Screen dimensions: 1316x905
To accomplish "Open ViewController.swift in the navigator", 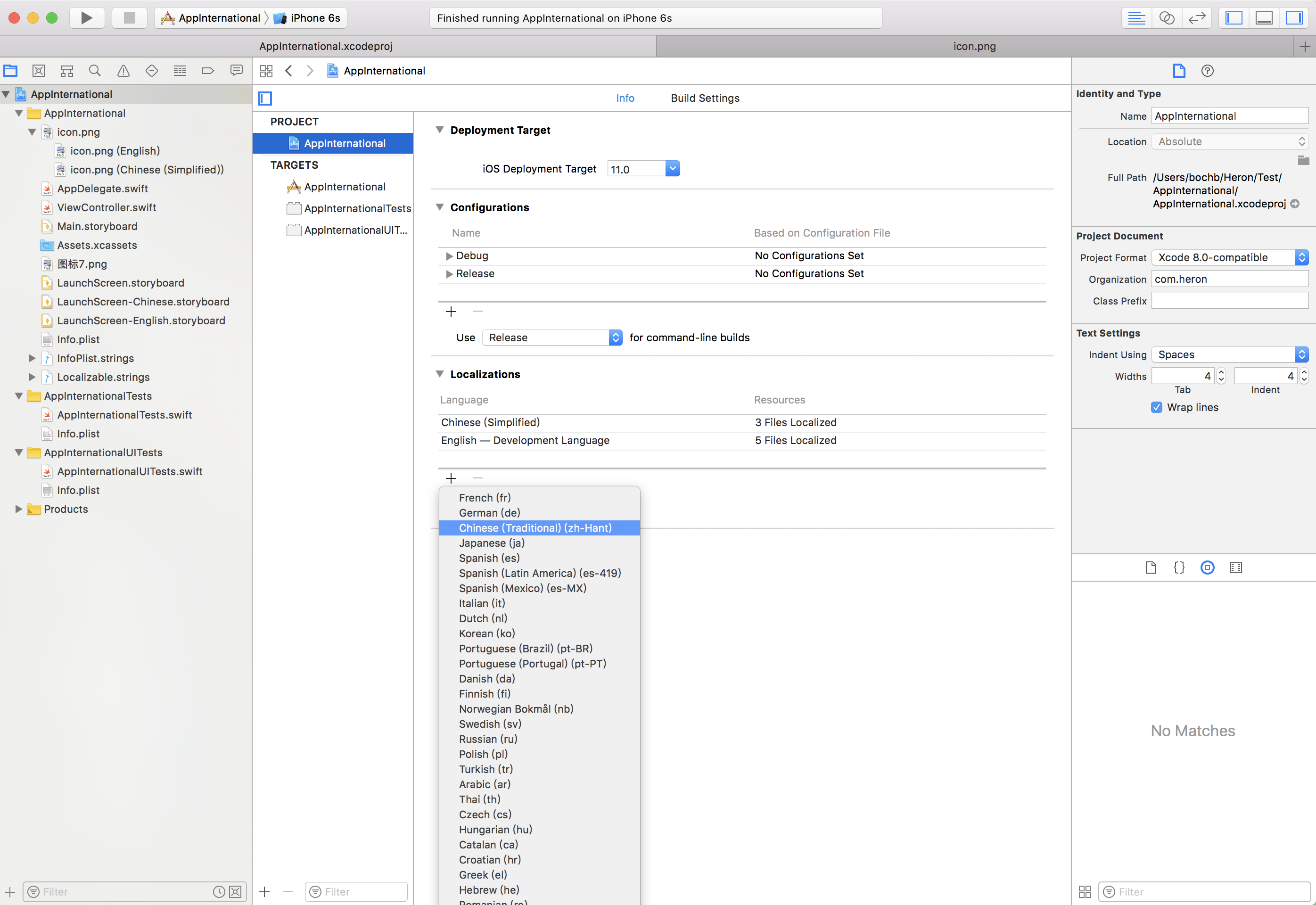I will click(x=107, y=207).
